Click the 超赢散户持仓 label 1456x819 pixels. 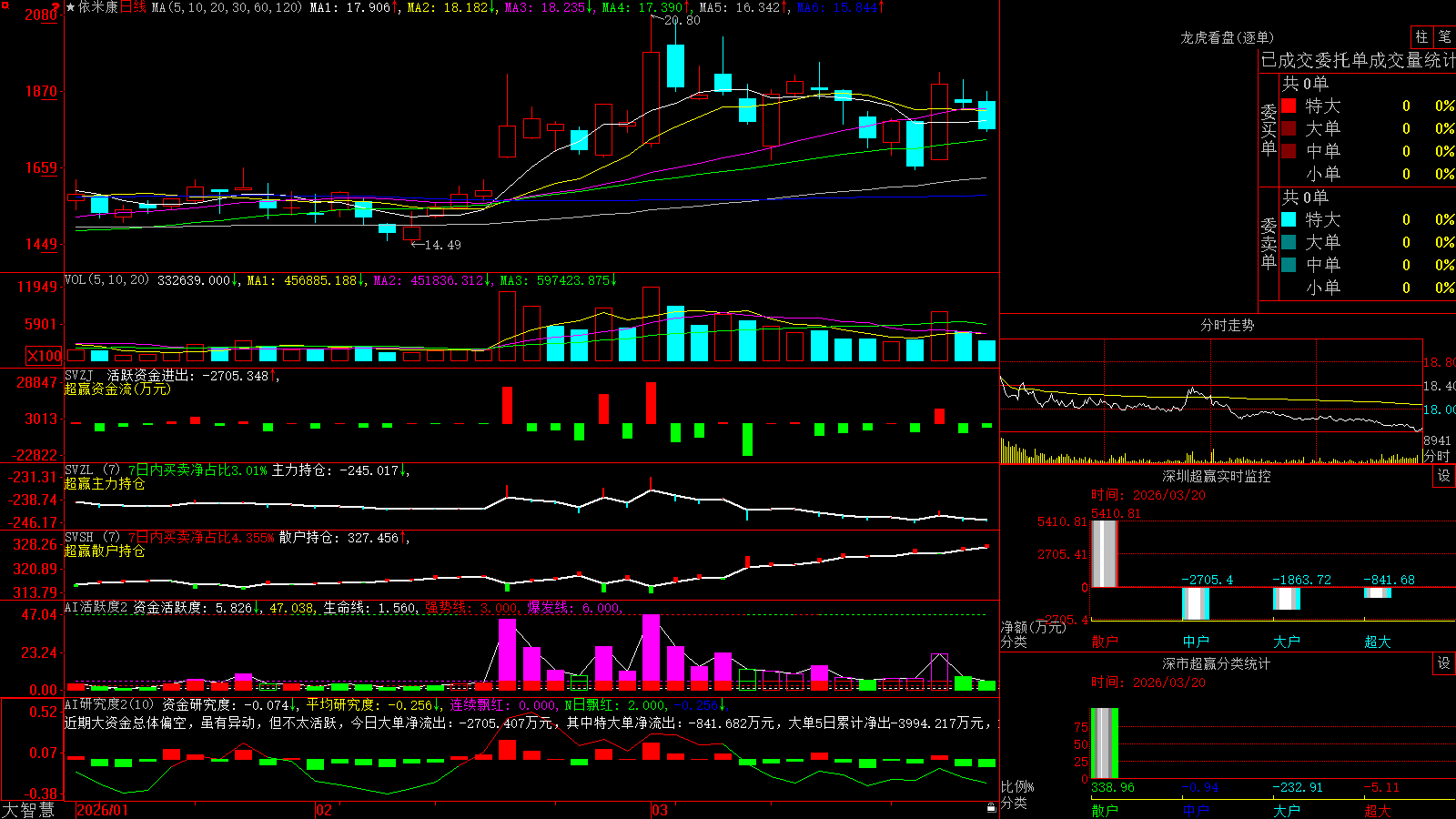coord(105,551)
